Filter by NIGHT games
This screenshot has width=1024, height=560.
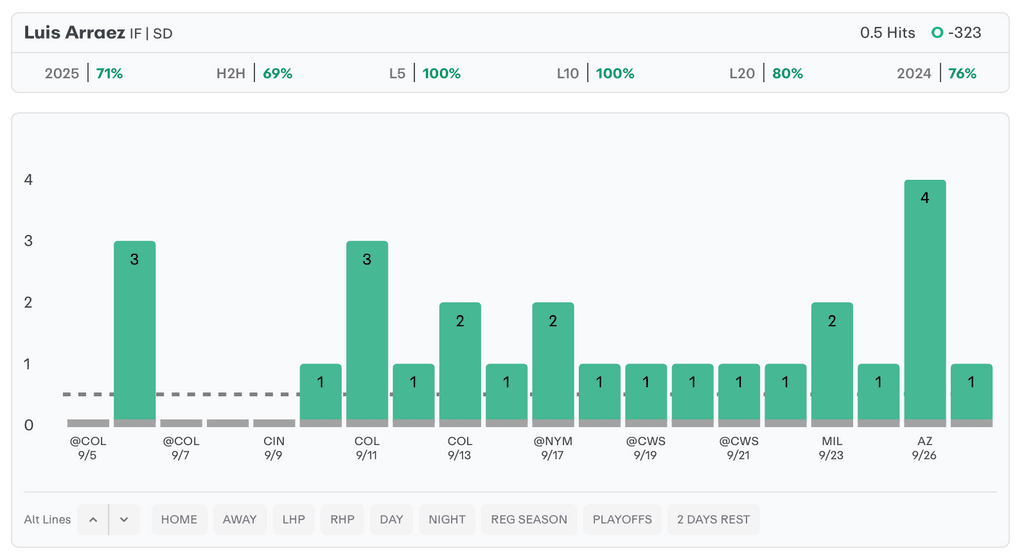click(447, 520)
